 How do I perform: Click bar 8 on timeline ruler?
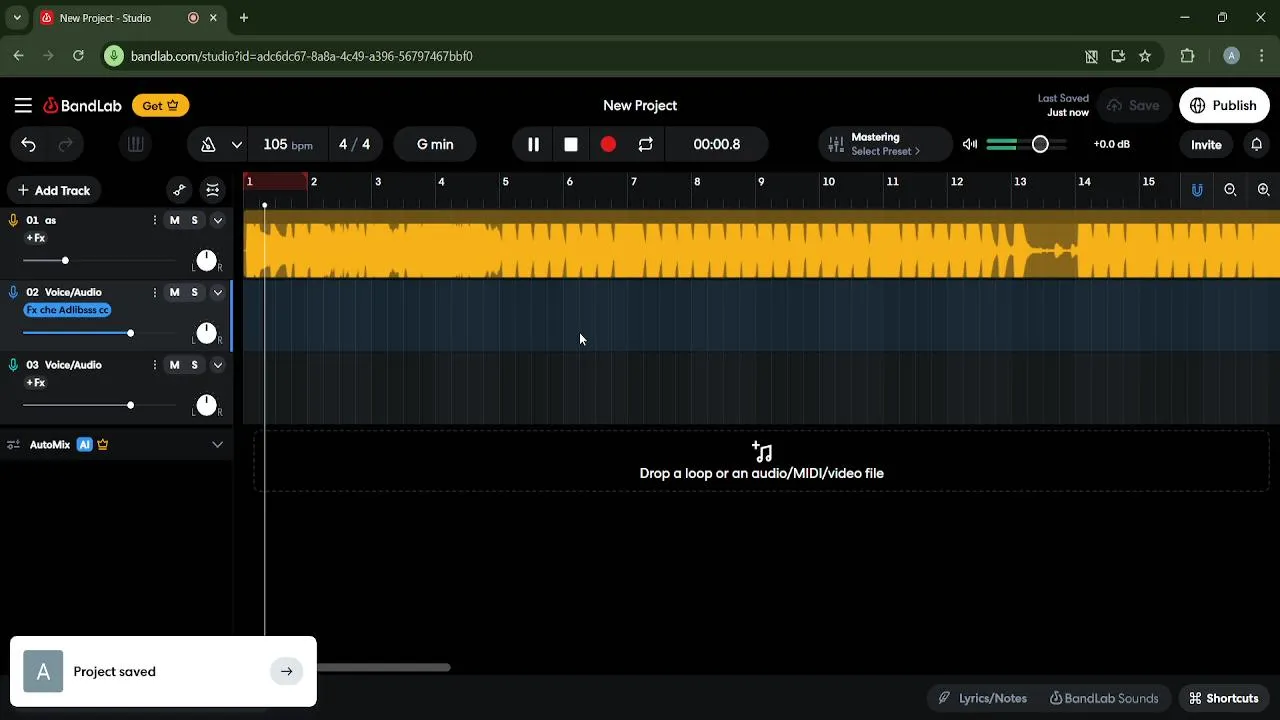click(697, 182)
